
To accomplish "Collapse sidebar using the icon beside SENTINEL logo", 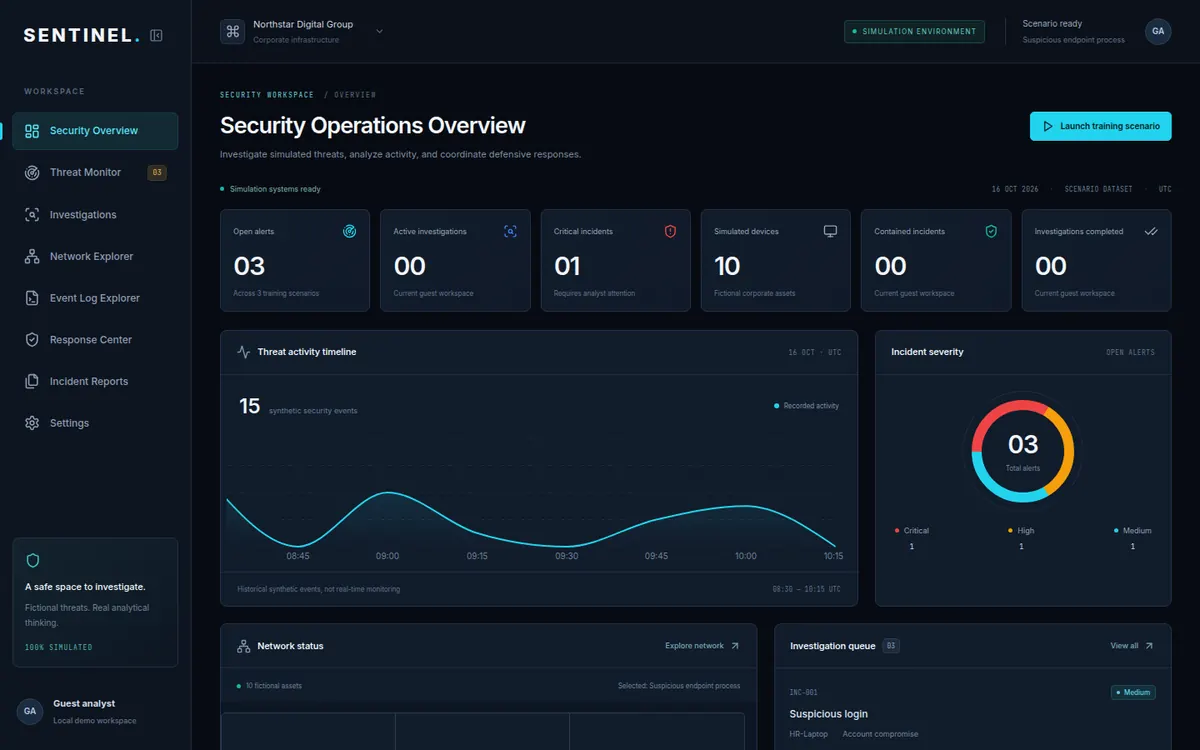I will point(156,35).
